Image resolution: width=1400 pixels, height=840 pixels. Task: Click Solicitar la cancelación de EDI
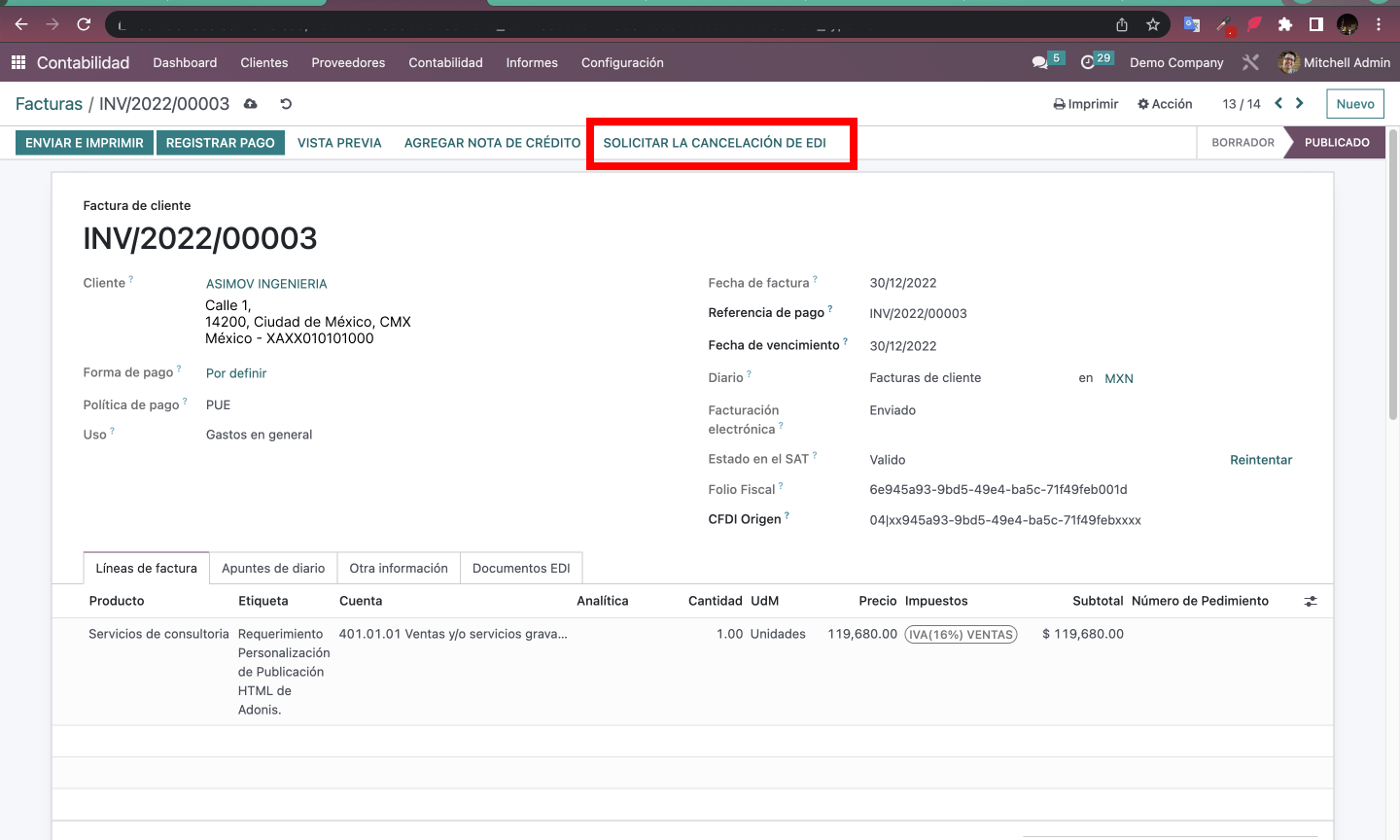click(715, 143)
